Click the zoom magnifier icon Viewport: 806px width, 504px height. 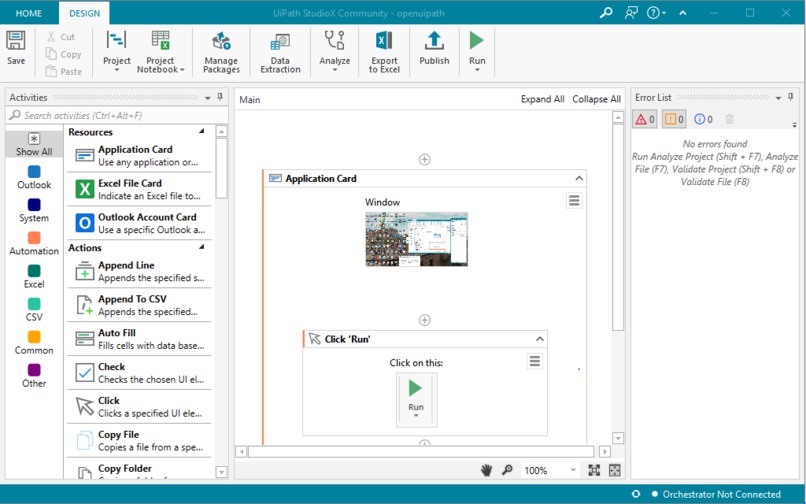click(x=507, y=470)
